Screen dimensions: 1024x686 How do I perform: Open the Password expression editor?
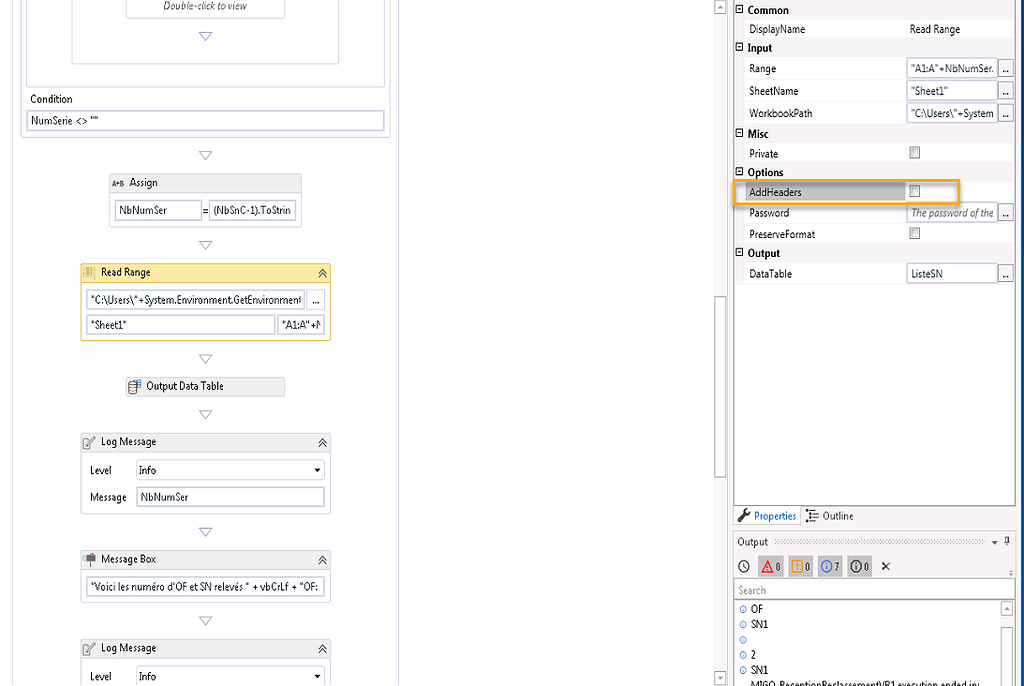click(x=1005, y=212)
